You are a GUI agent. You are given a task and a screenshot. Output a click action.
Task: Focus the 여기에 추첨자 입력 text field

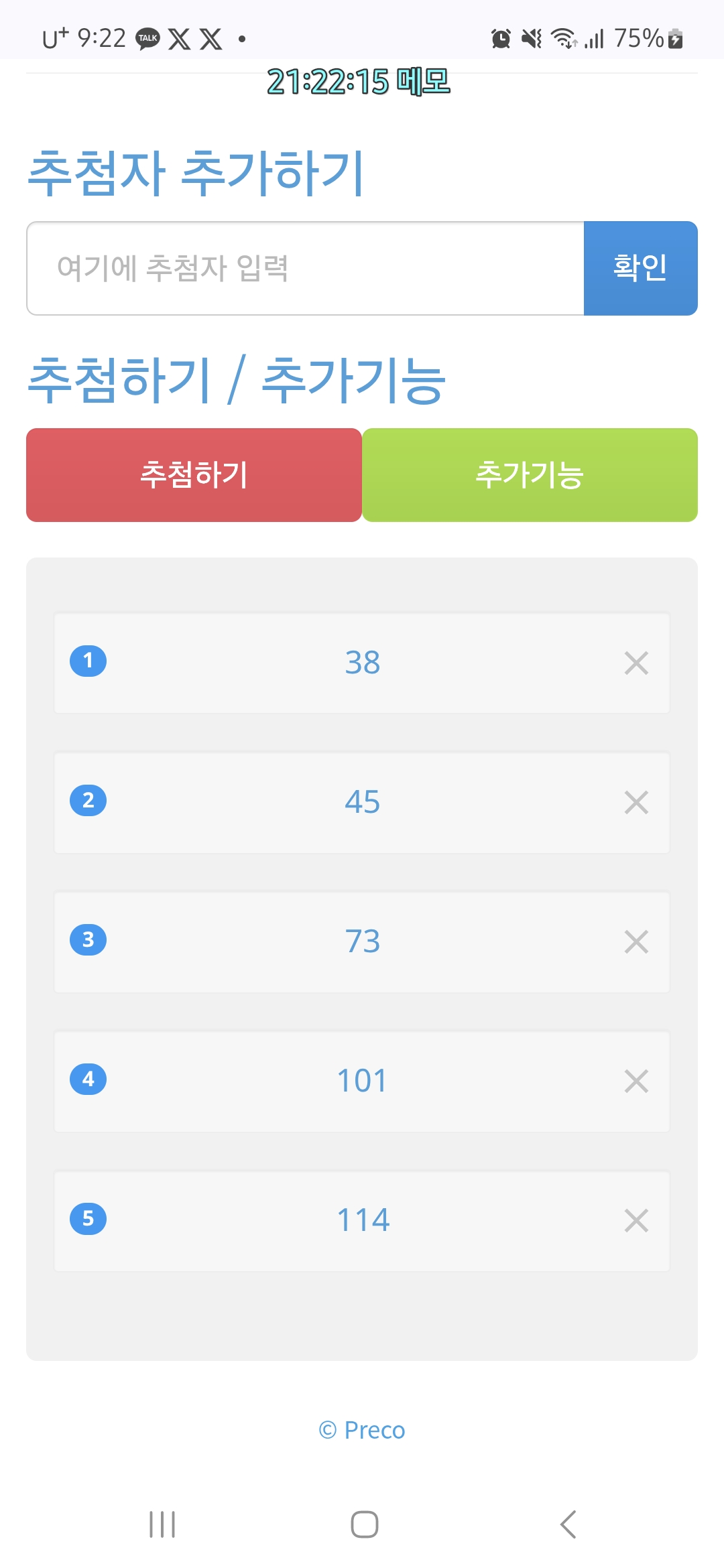pyautogui.click(x=305, y=268)
